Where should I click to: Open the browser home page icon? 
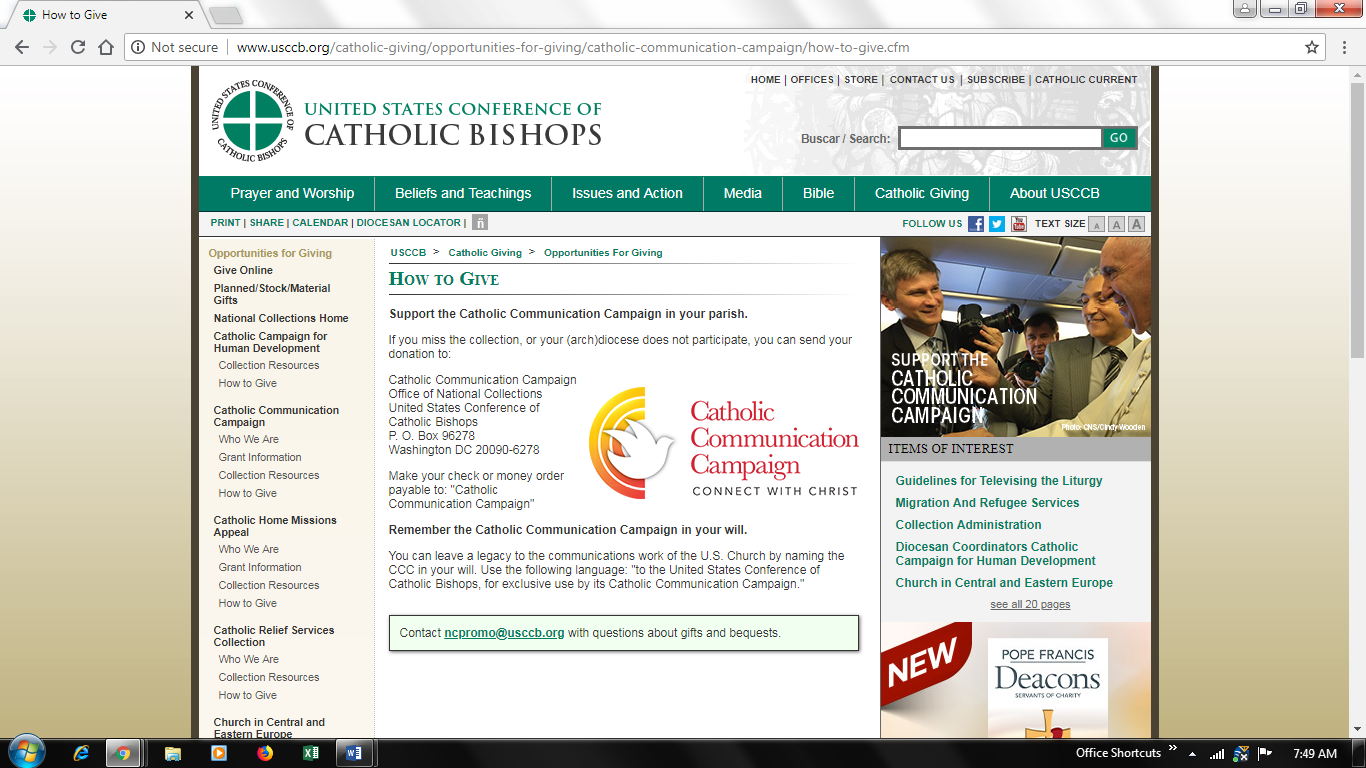tap(106, 47)
